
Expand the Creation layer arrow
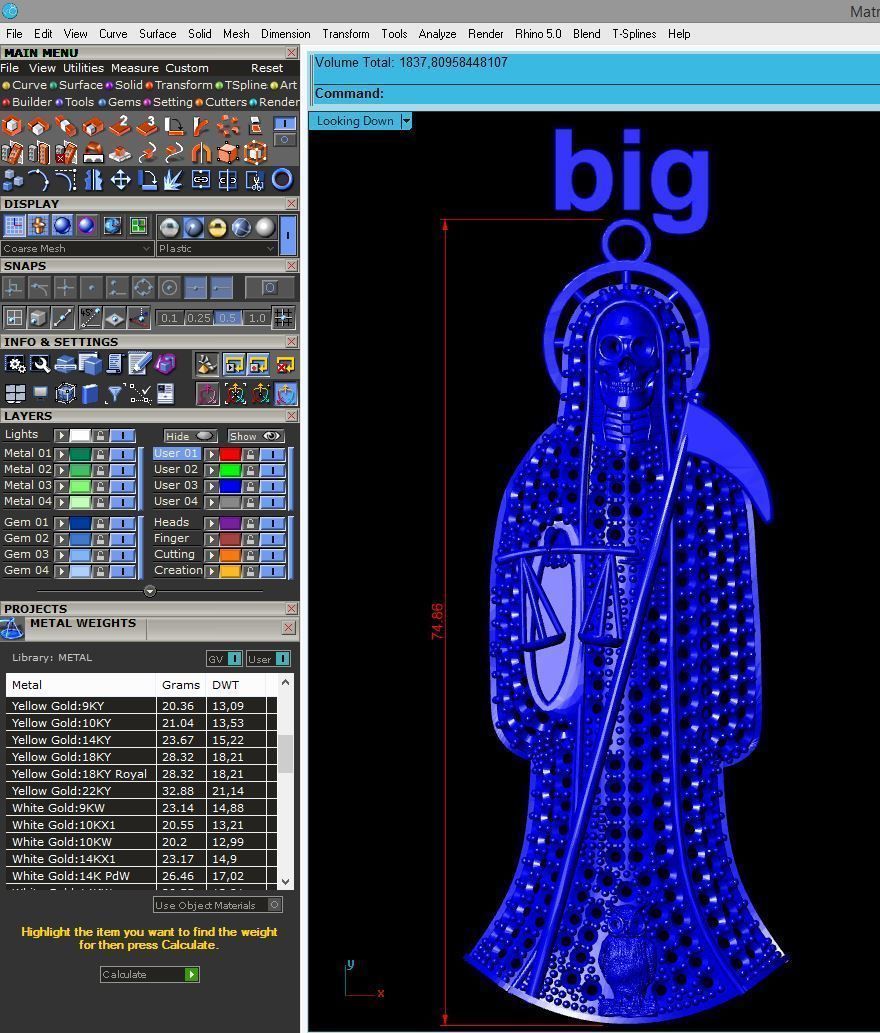point(211,571)
